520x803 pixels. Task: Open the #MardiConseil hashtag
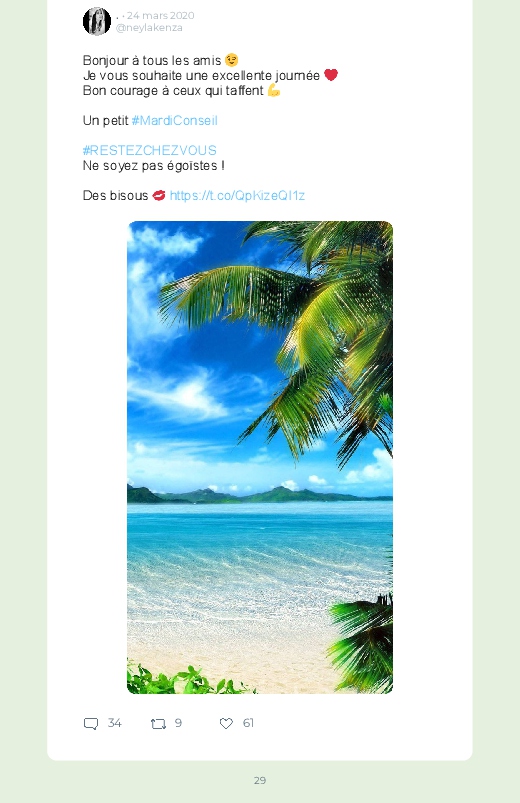pos(175,120)
